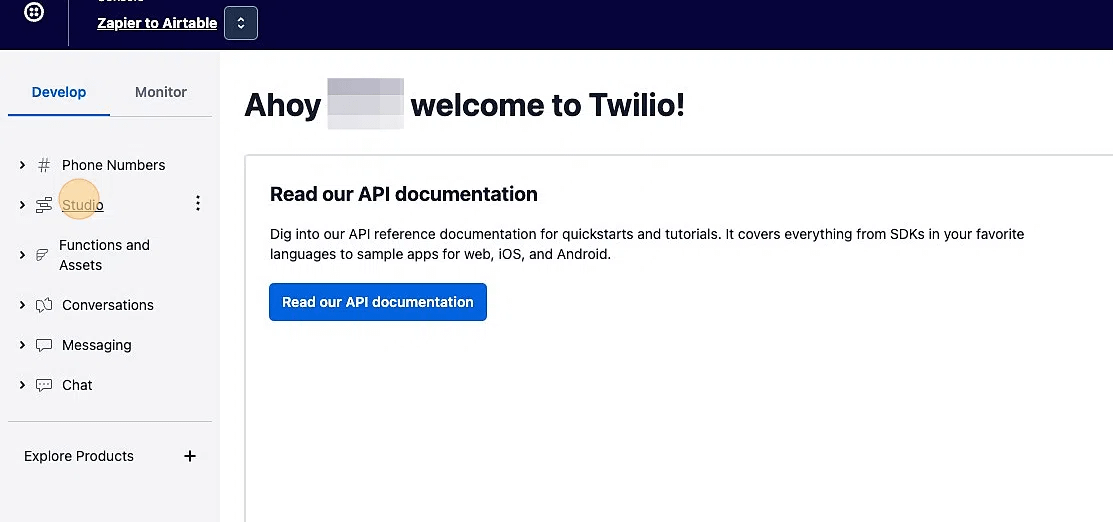Click the Functions and Assets icon
The image size is (1113, 522).
pyautogui.click(x=43, y=255)
